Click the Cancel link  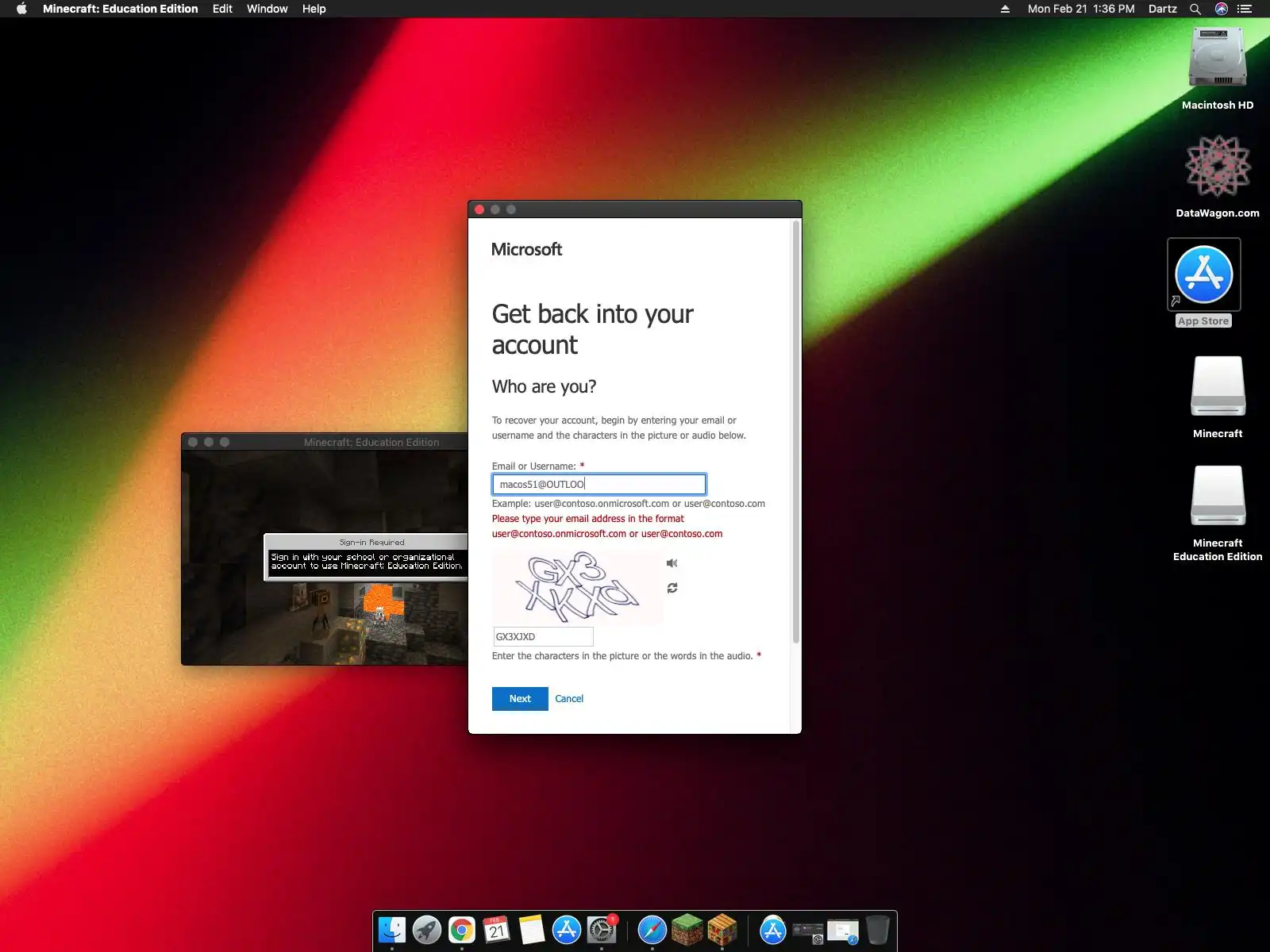(569, 699)
